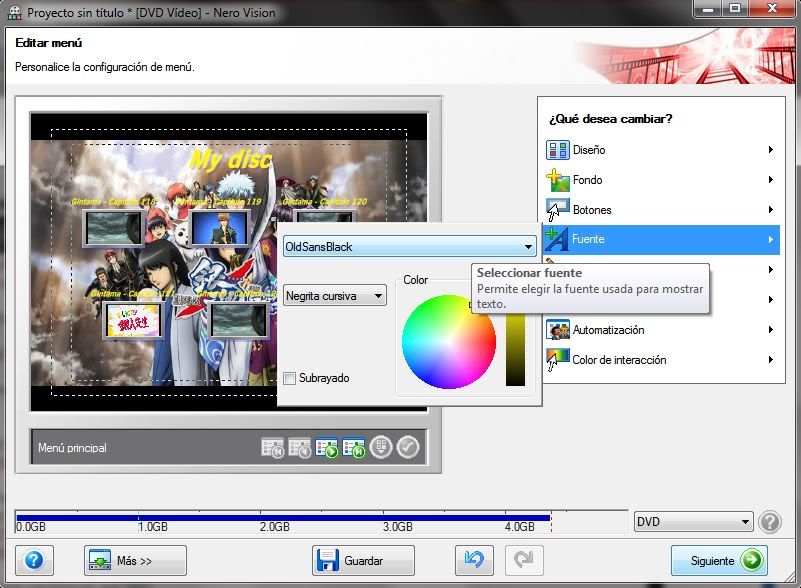Click the round remote-control icon

(381, 447)
